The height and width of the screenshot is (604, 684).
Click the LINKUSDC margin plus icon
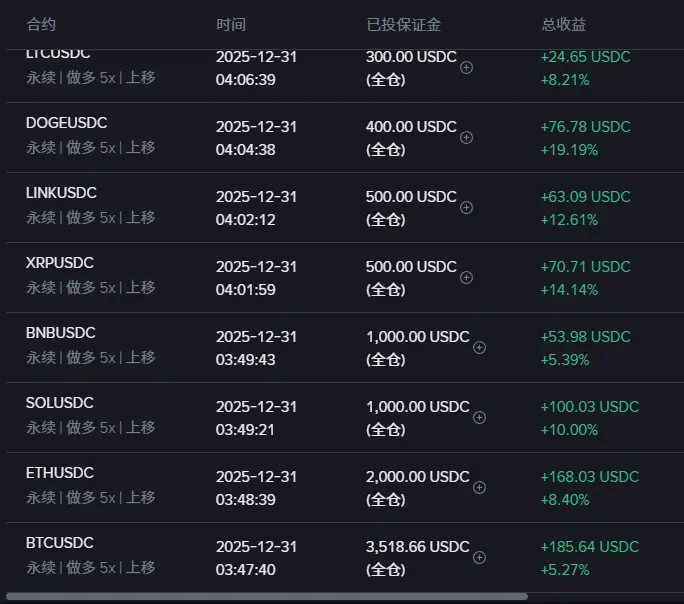[x=466, y=208]
